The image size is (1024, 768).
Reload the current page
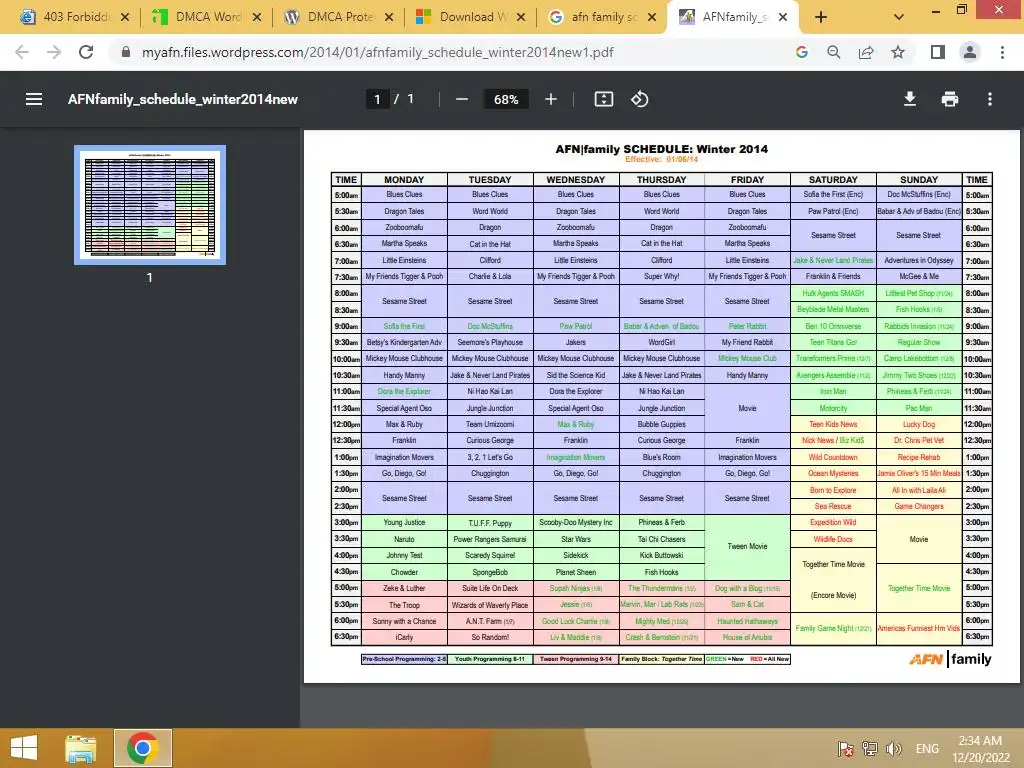click(x=86, y=52)
